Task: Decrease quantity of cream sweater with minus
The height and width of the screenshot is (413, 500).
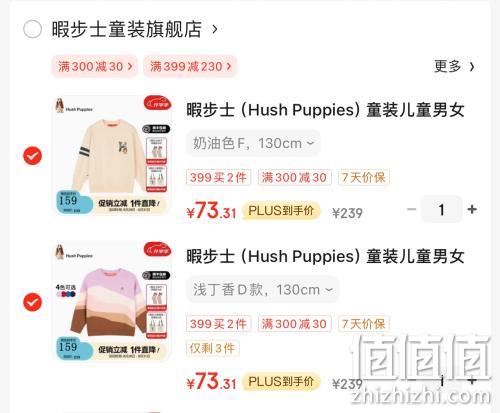Action: pos(412,209)
